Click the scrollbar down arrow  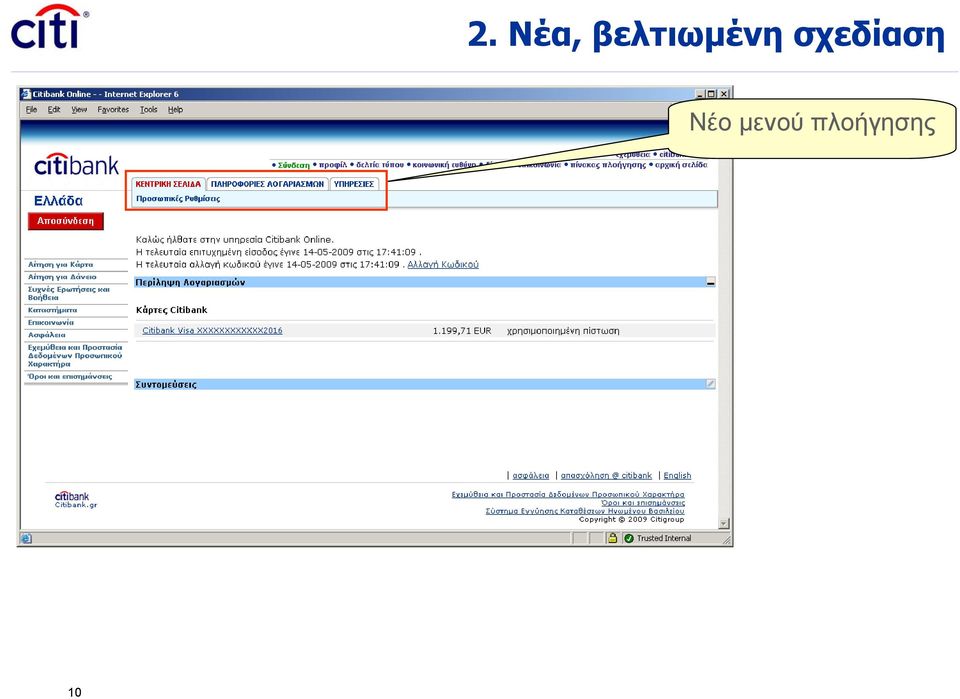(x=724, y=523)
